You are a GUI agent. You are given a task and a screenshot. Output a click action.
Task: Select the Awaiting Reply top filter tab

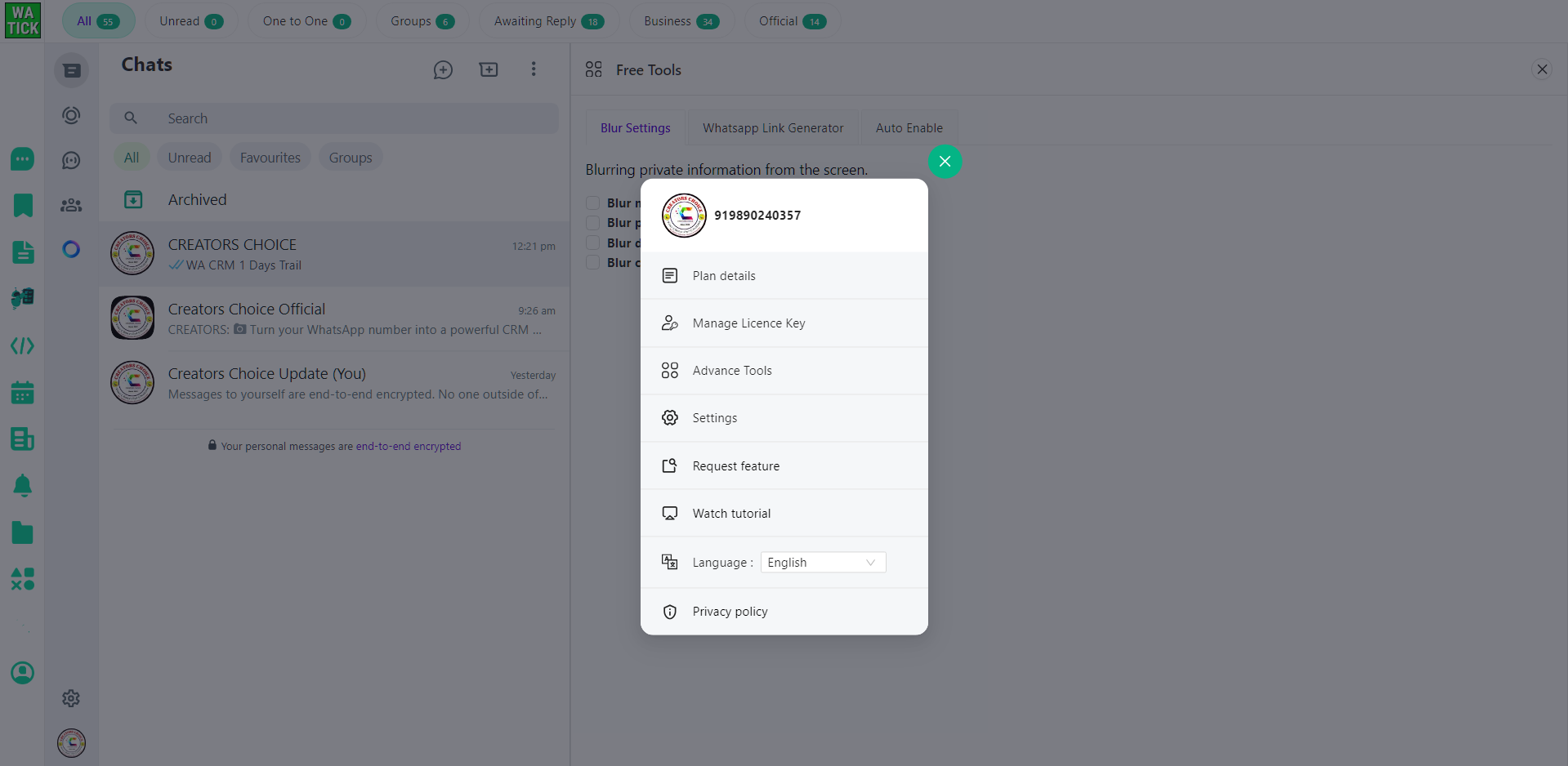(549, 21)
